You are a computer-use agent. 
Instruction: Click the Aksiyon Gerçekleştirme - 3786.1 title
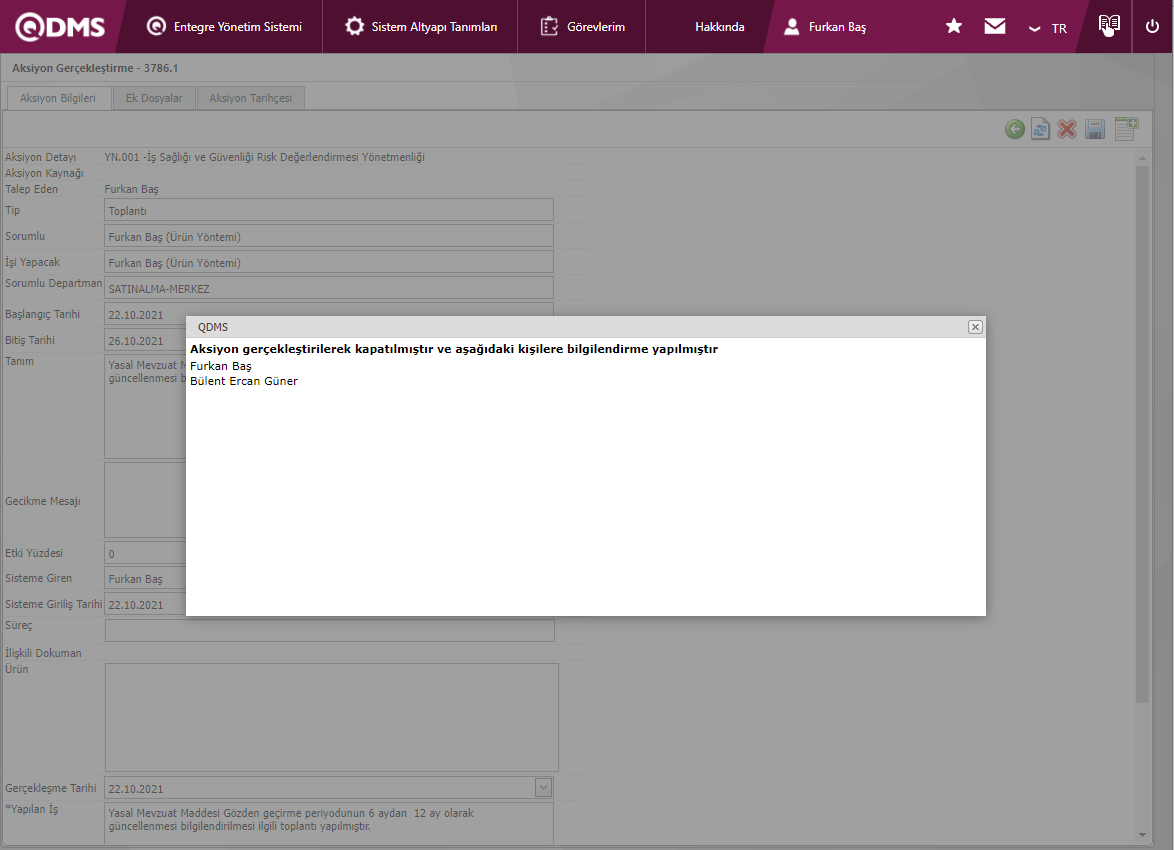point(95,68)
